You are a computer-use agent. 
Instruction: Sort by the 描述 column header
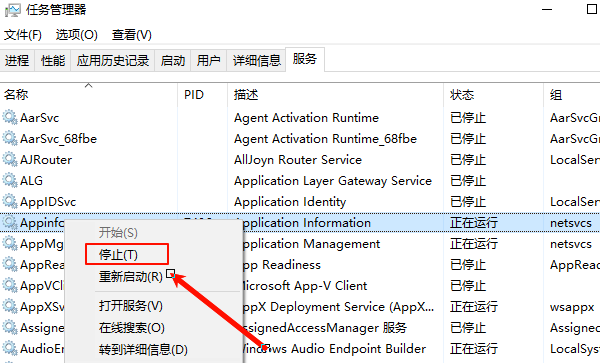246,94
